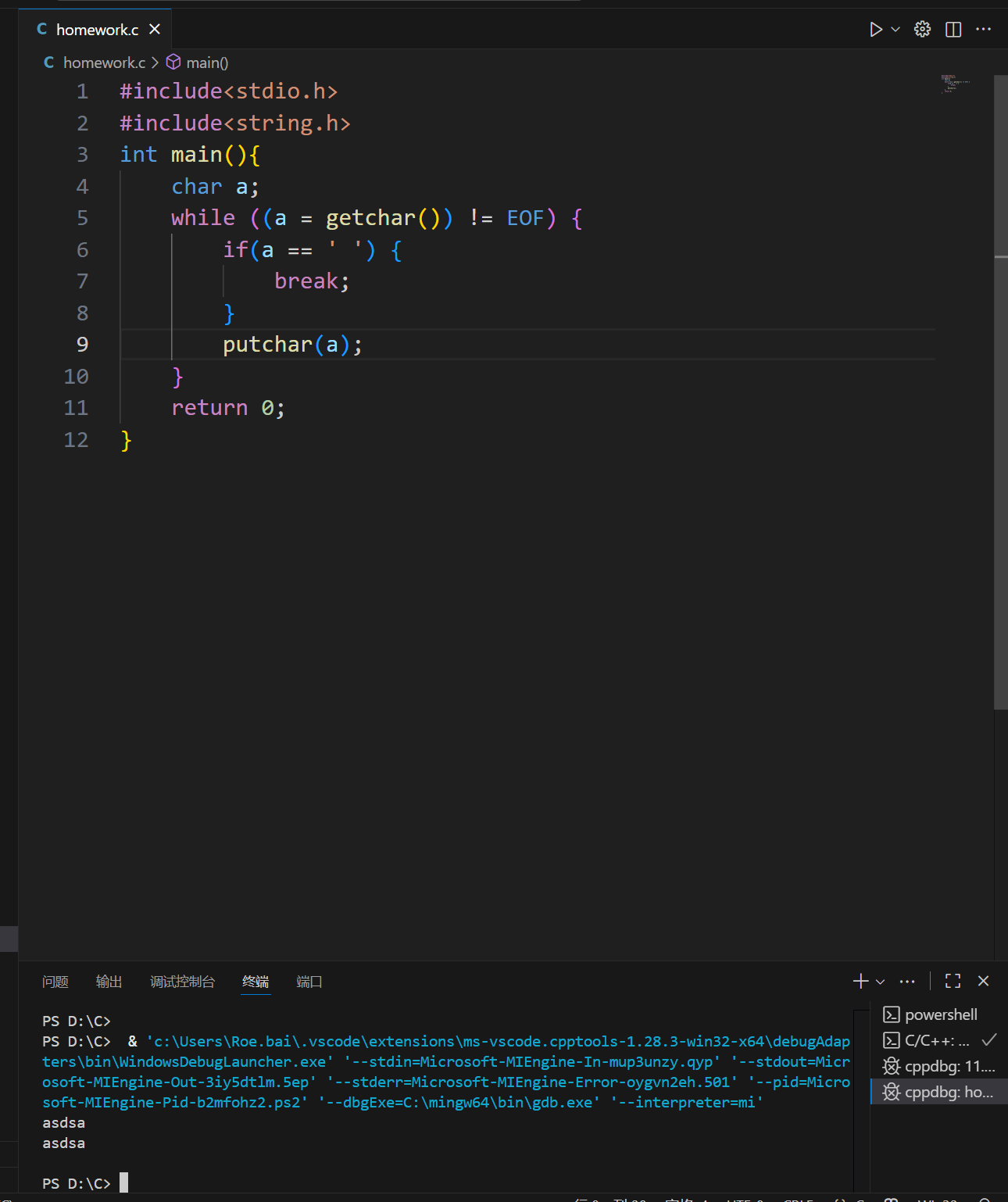Viewport: 1008px width, 1202px height.
Task: Open the gear settings icon in editor toolbar
Action: [923, 30]
